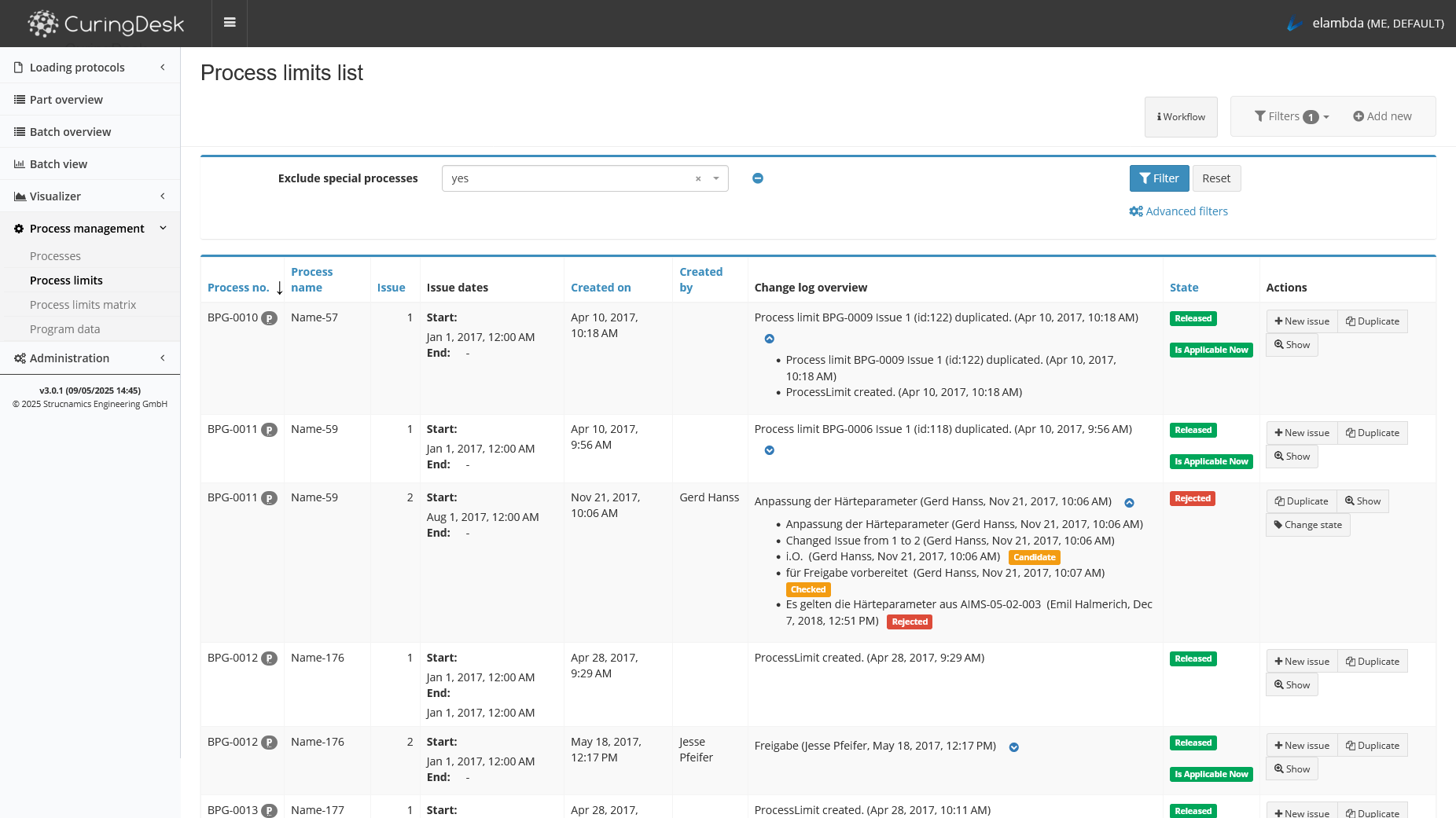Click the CuringDesk logo

click(x=106, y=24)
